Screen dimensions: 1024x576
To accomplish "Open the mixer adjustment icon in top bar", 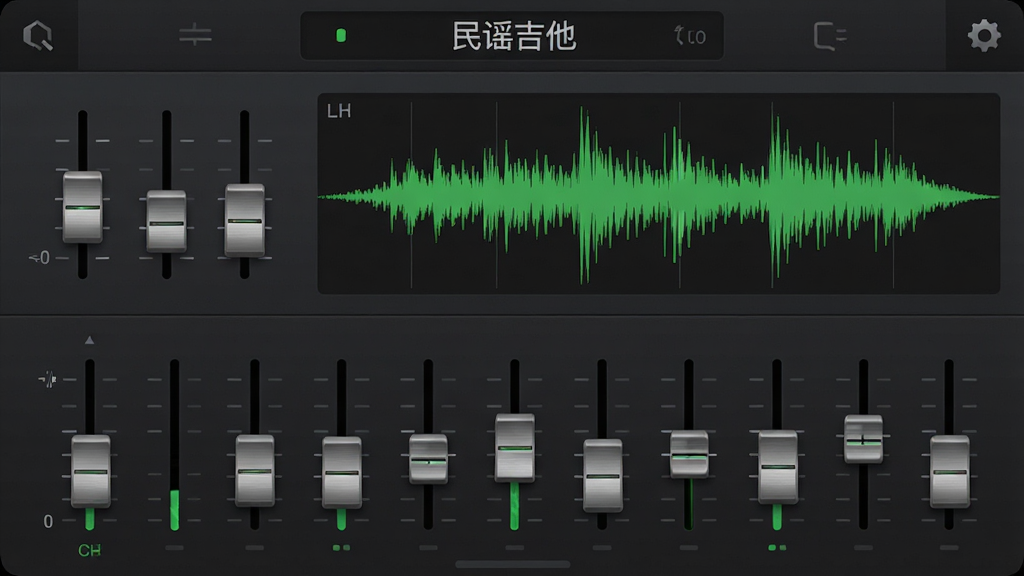I will coord(195,35).
